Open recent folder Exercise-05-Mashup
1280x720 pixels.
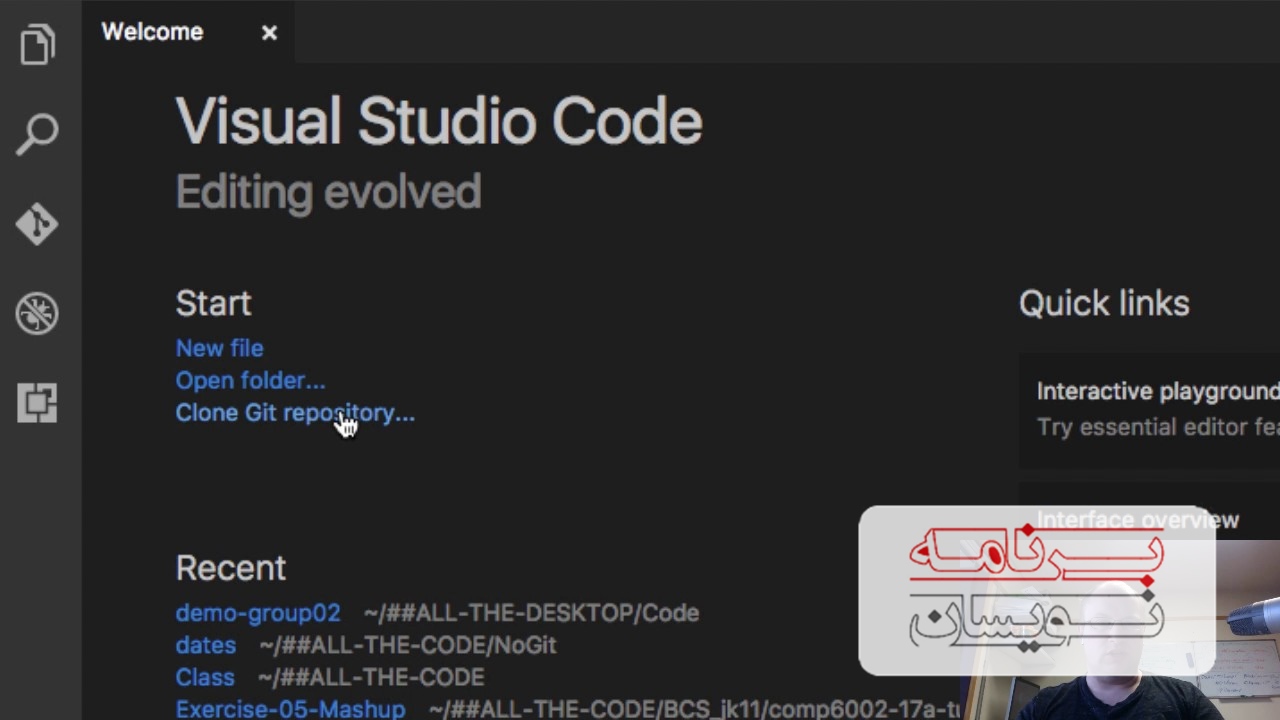(x=290, y=709)
